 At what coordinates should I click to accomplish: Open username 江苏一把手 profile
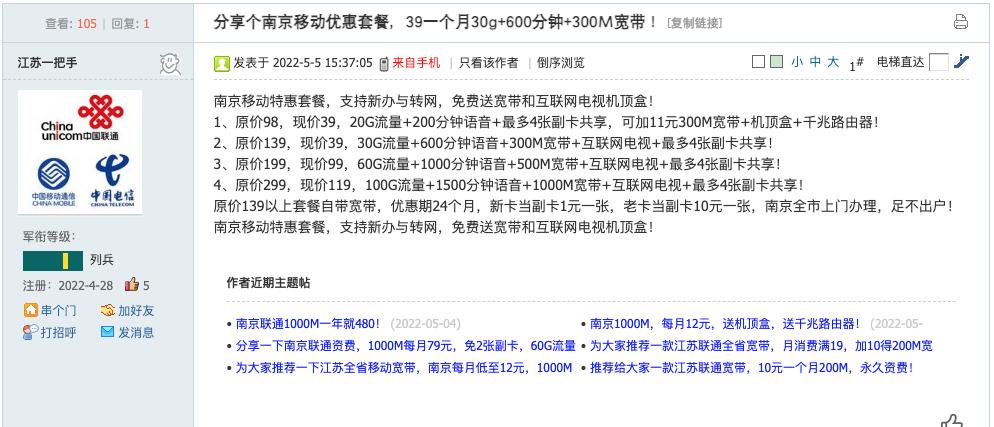tap(48, 63)
